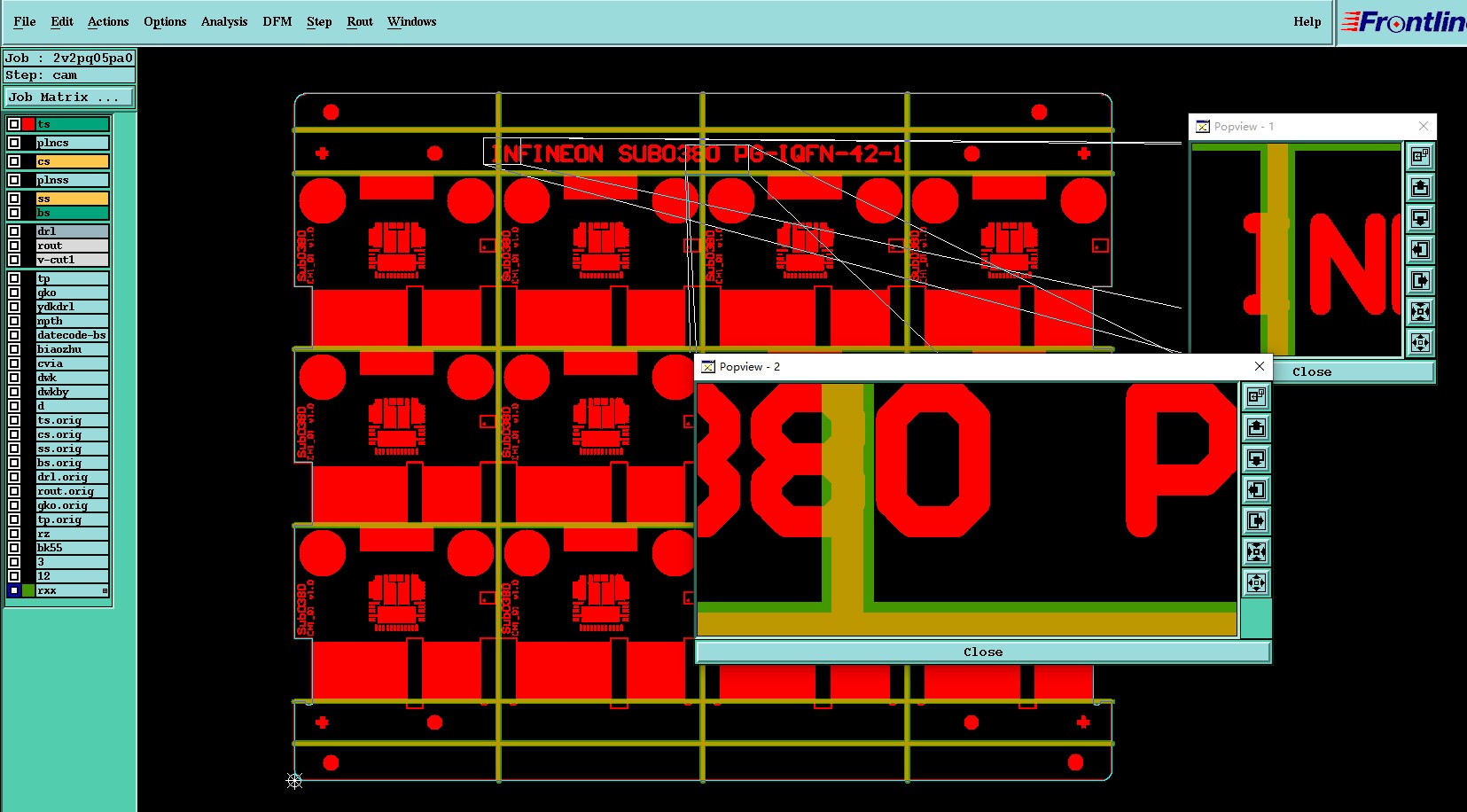Click the pan-up icon in Popview 2
Screen dimensions: 1467x812
[x=1256, y=428]
